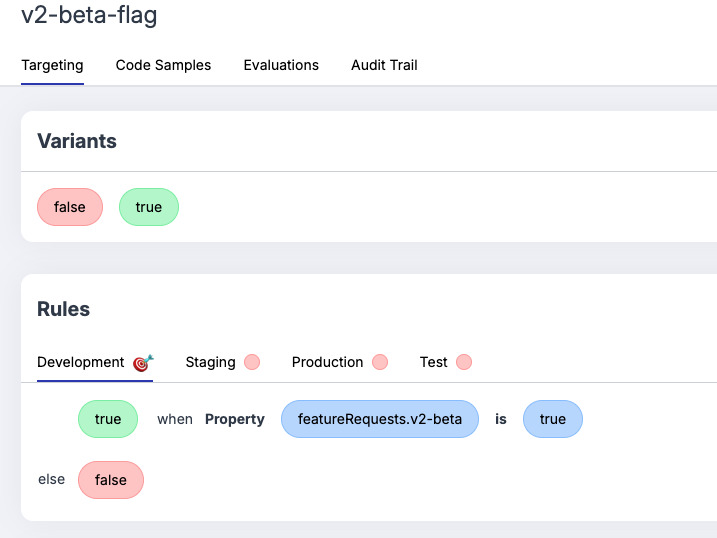
Task: Open the Code Samples tab
Action: 163,65
